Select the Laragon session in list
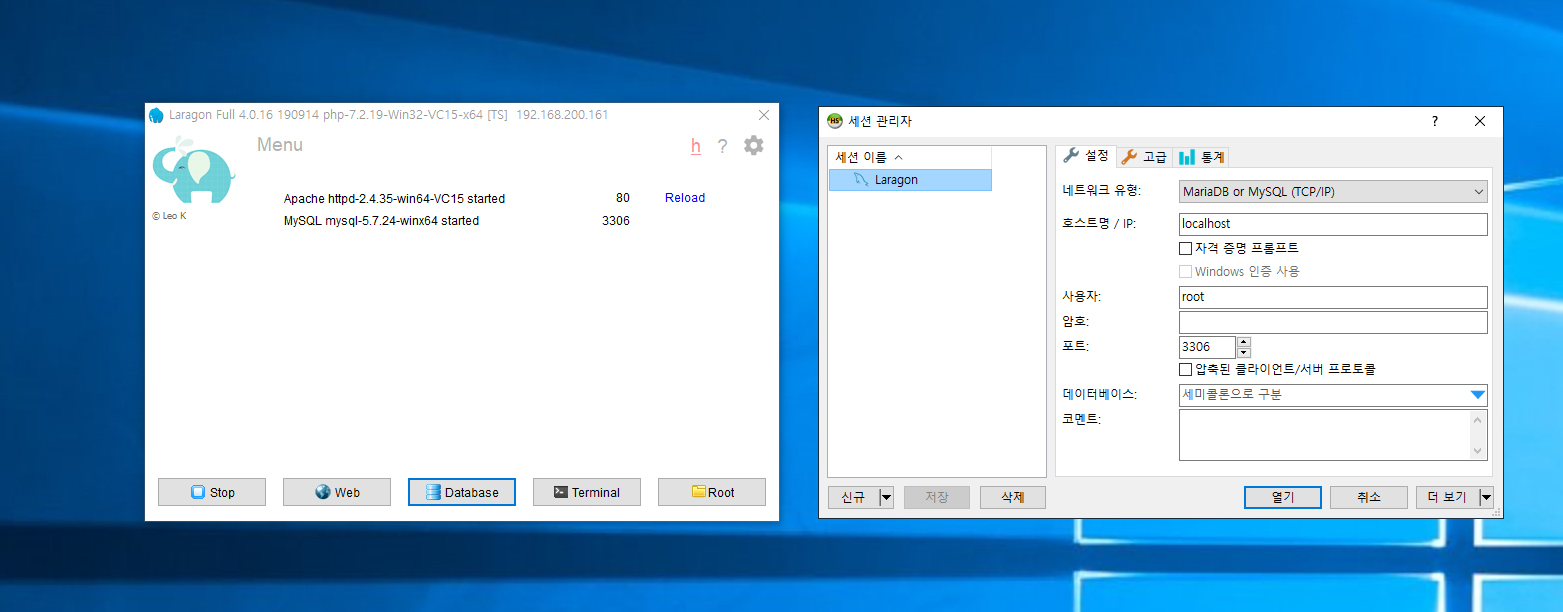This screenshot has height=612, width=1563. [895, 180]
